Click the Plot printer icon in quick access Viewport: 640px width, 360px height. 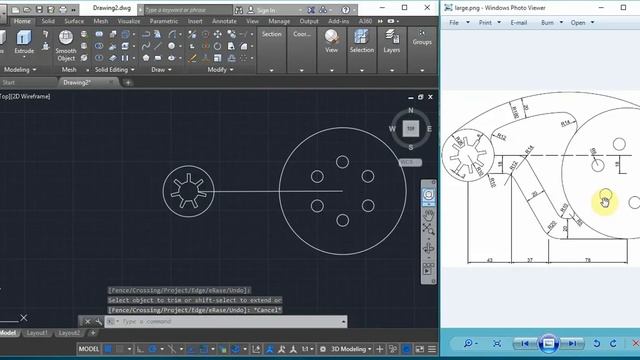pos(62,9)
